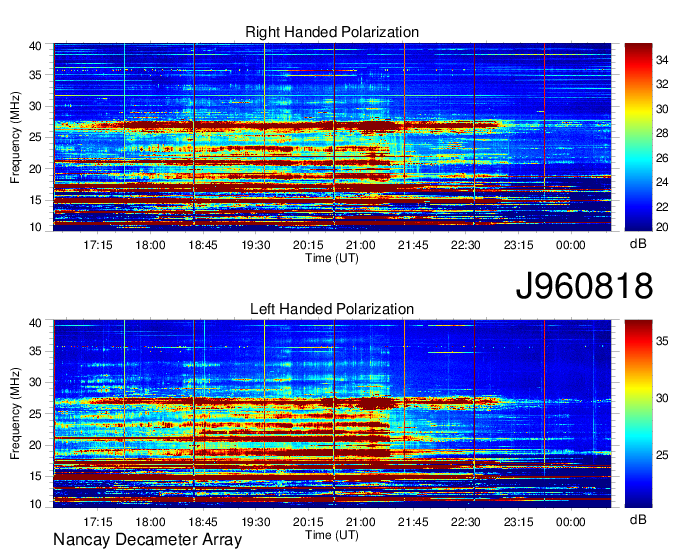The width and height of the screenshot is (680, 552).
Task: Click the 22:30 time tick in the top panel
Action: [466, 245]
